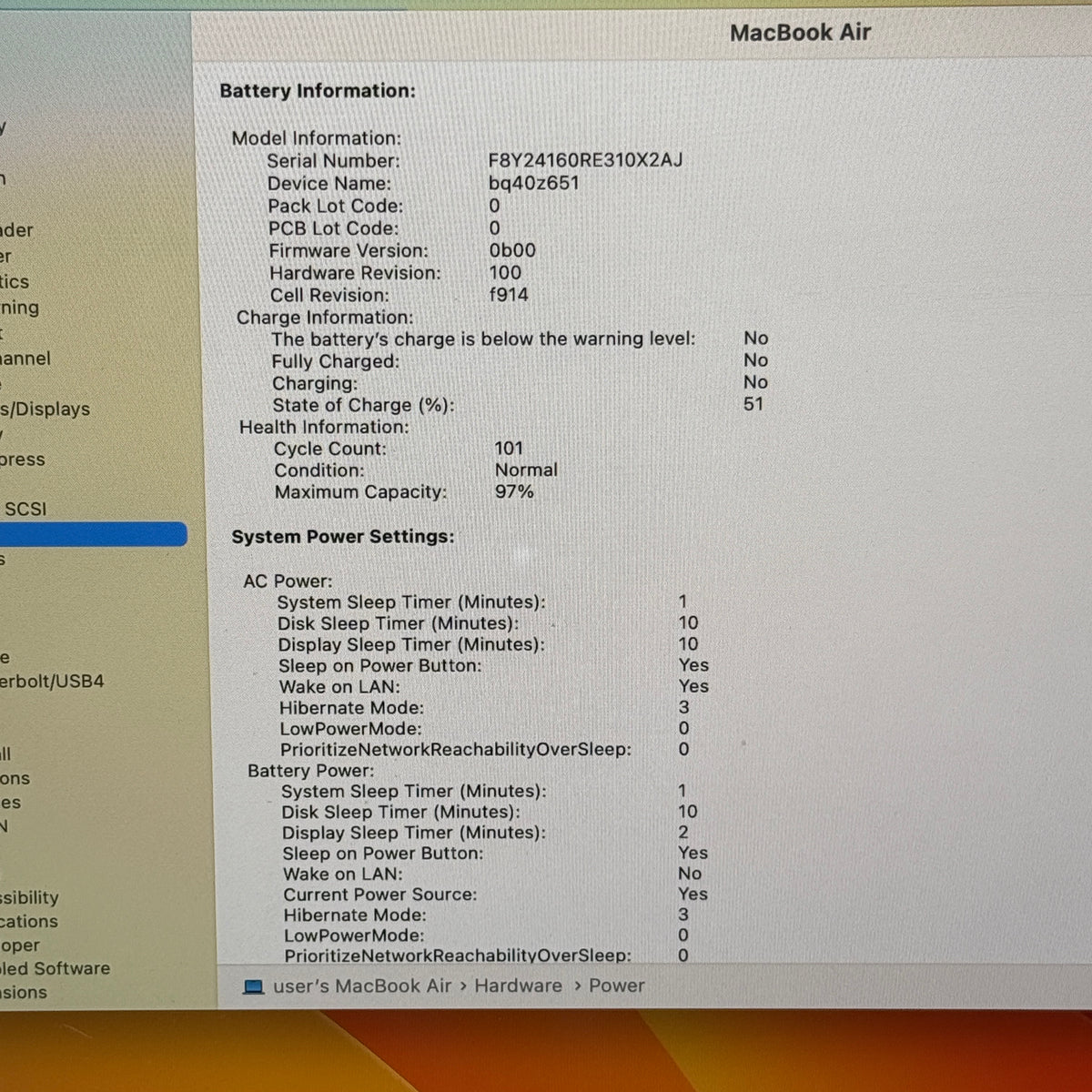Open the Accessibility sidebar entry
The height and width of the screenshot is (1092, 1092).
(x=29, y=897)
